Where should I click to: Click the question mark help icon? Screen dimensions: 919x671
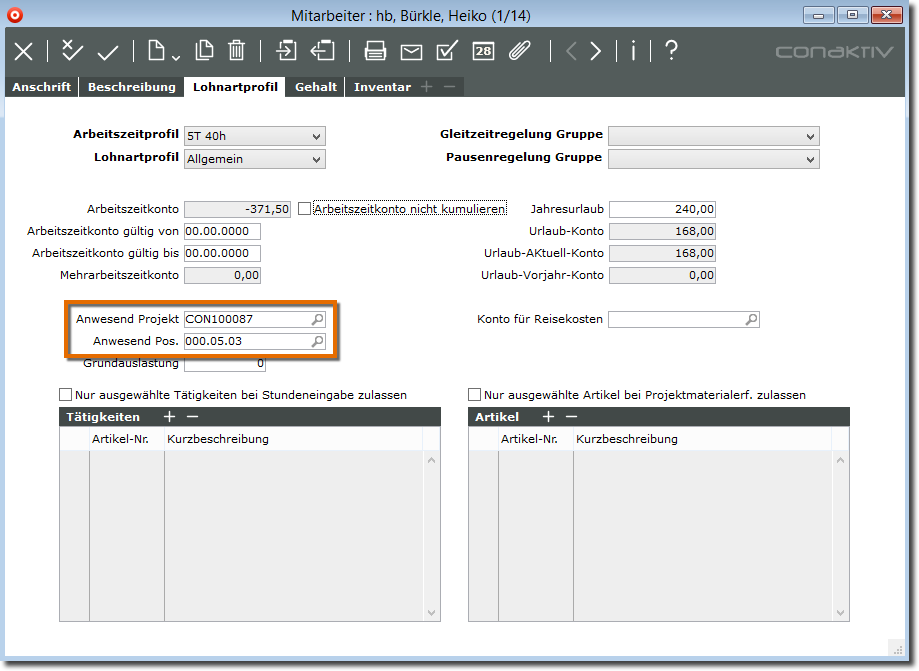(x=671, y=51)
